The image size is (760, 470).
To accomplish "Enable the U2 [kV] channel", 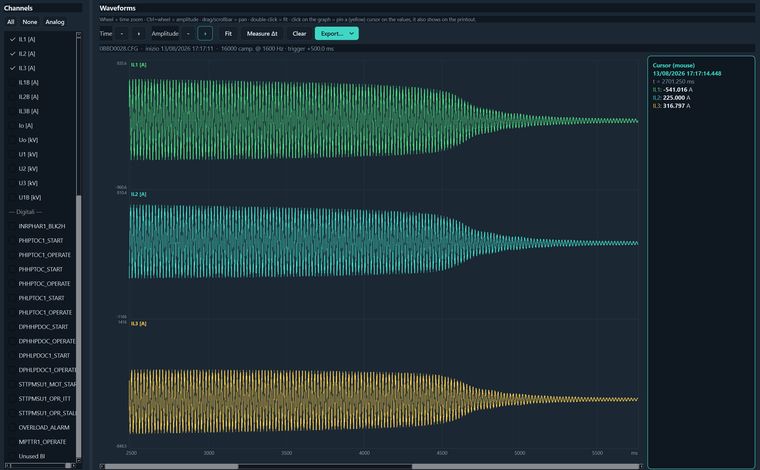I will pyautogui.click(x=13, y=169).
